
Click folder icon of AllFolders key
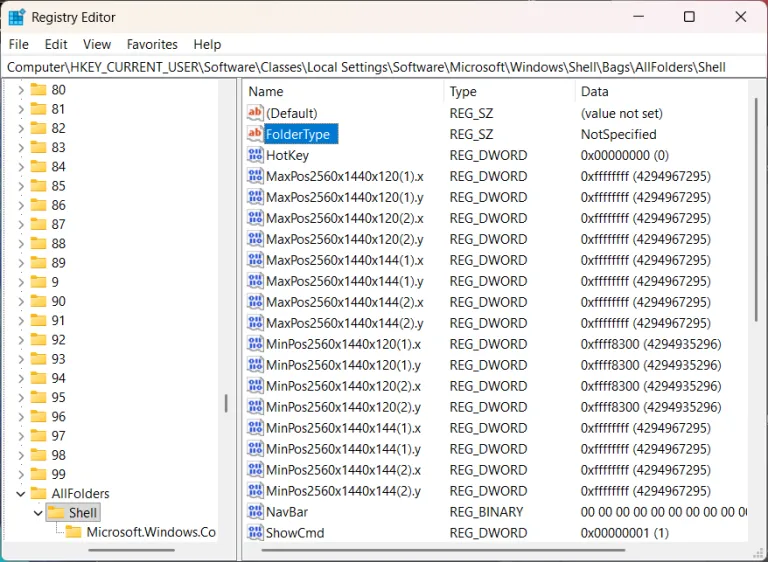39,493
